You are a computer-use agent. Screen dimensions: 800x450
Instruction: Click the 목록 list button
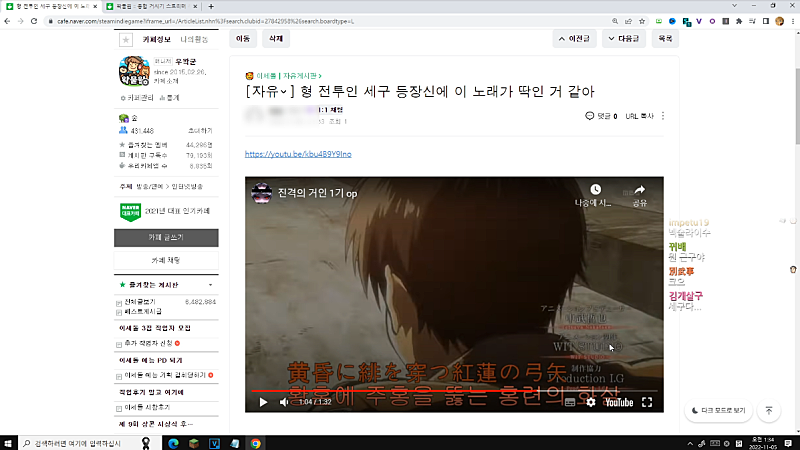pyautogui.click(x=665, y=38)
